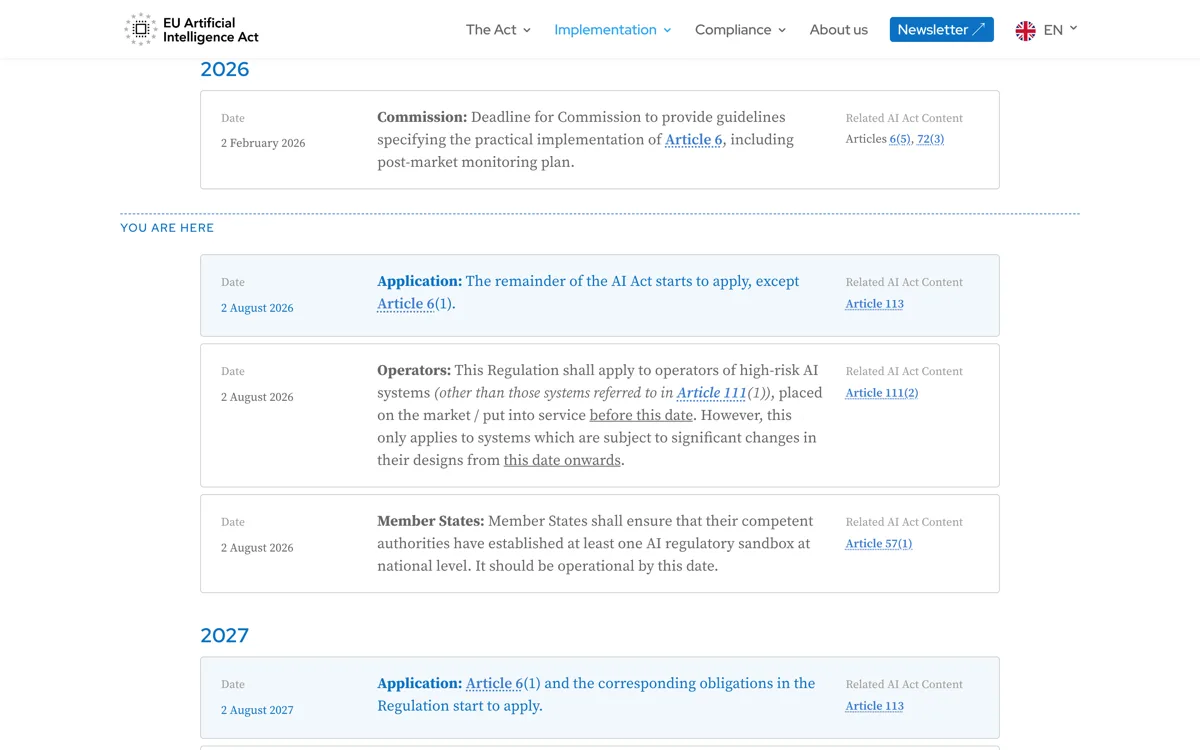Click the 2027 year heading
1200x750 pixels.
pyautogui.click(x=225, y=636)
